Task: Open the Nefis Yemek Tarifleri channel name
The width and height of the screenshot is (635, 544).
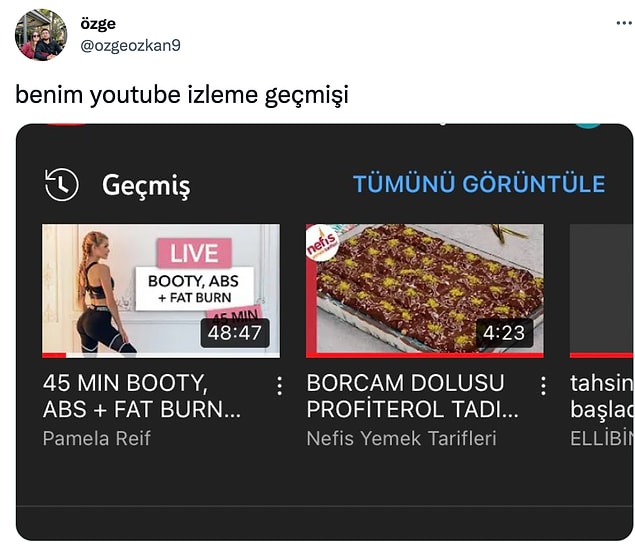Action: tap(401, 438)
